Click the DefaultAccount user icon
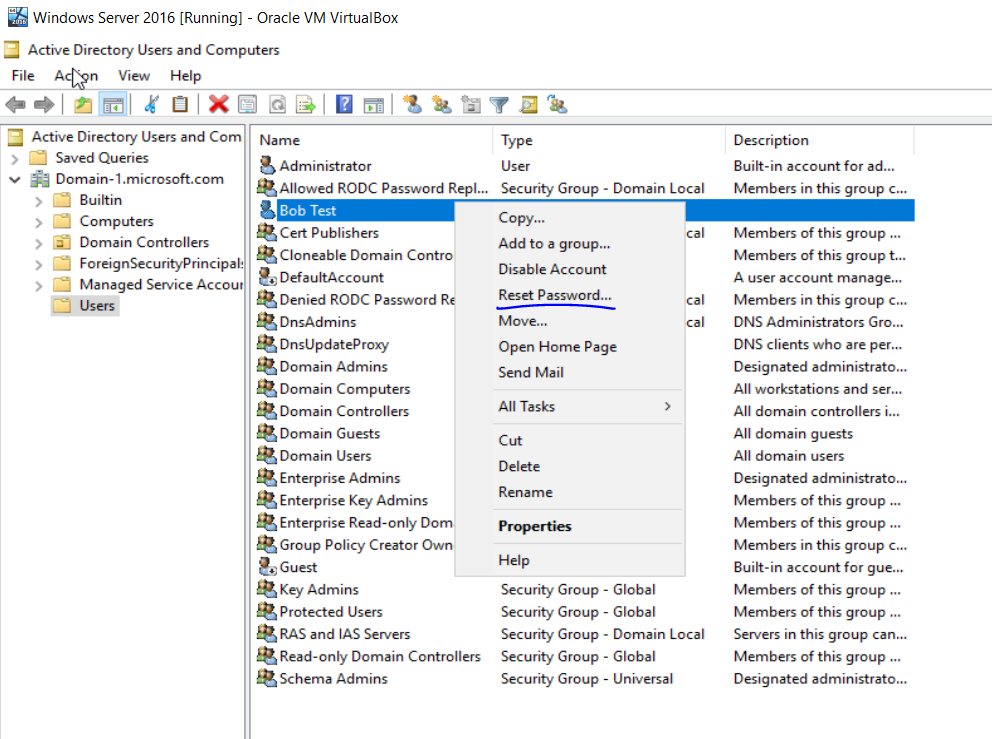Image resolution: width=992 pixels, height=739 pixels. [x=267, y=277]
